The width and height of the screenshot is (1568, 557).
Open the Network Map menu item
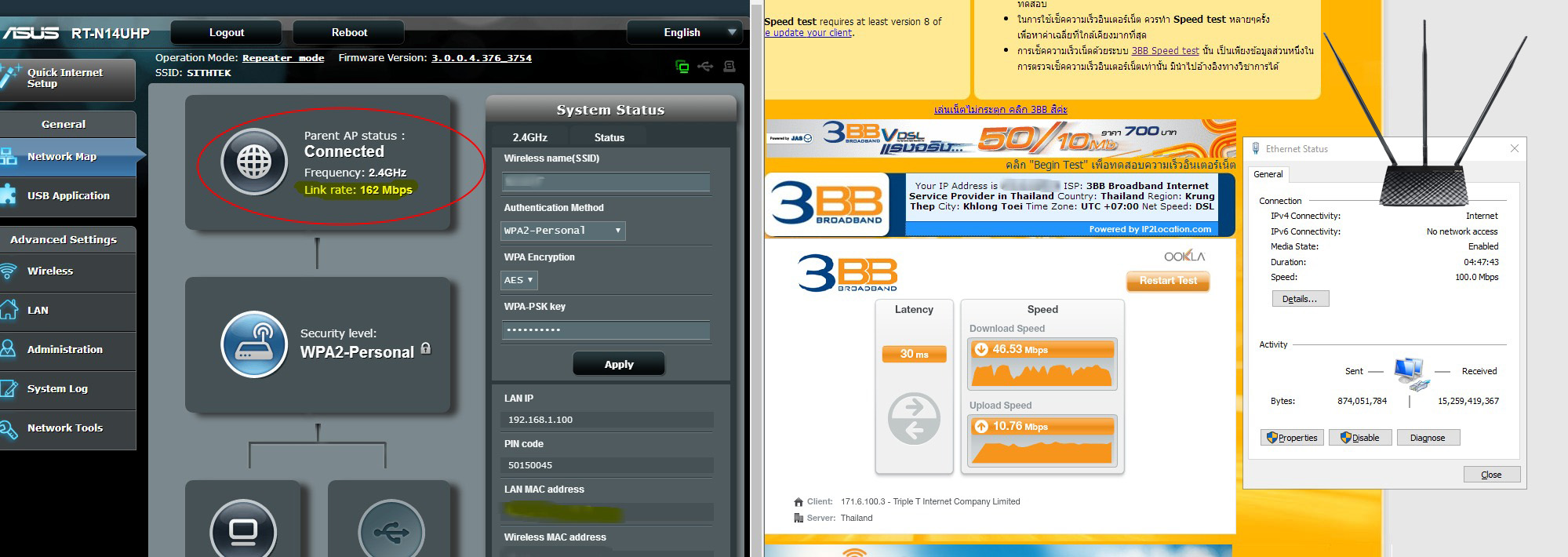[67, 157]
